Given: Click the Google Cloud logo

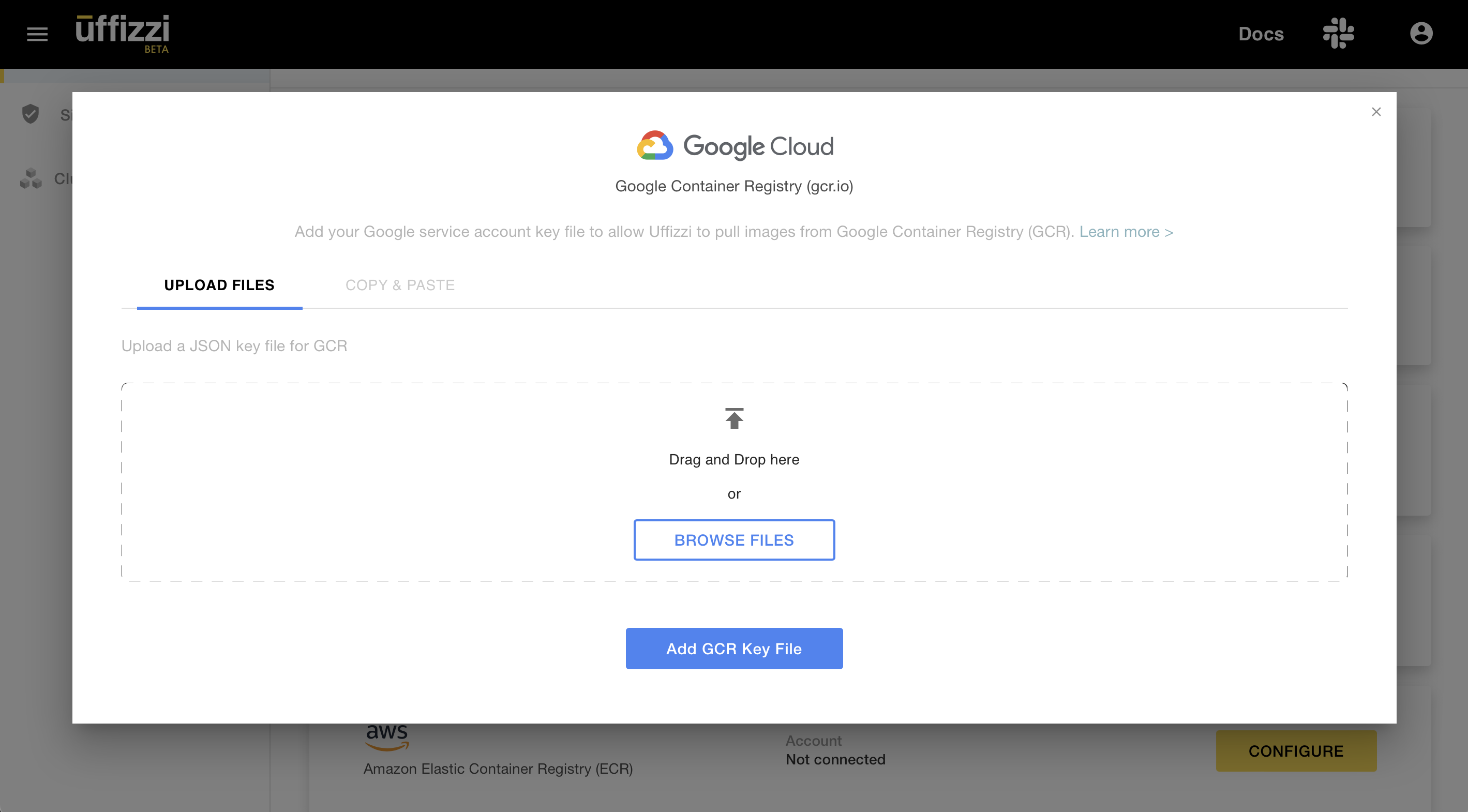Looking at the screenshot, I should click(x=734, y=146).
